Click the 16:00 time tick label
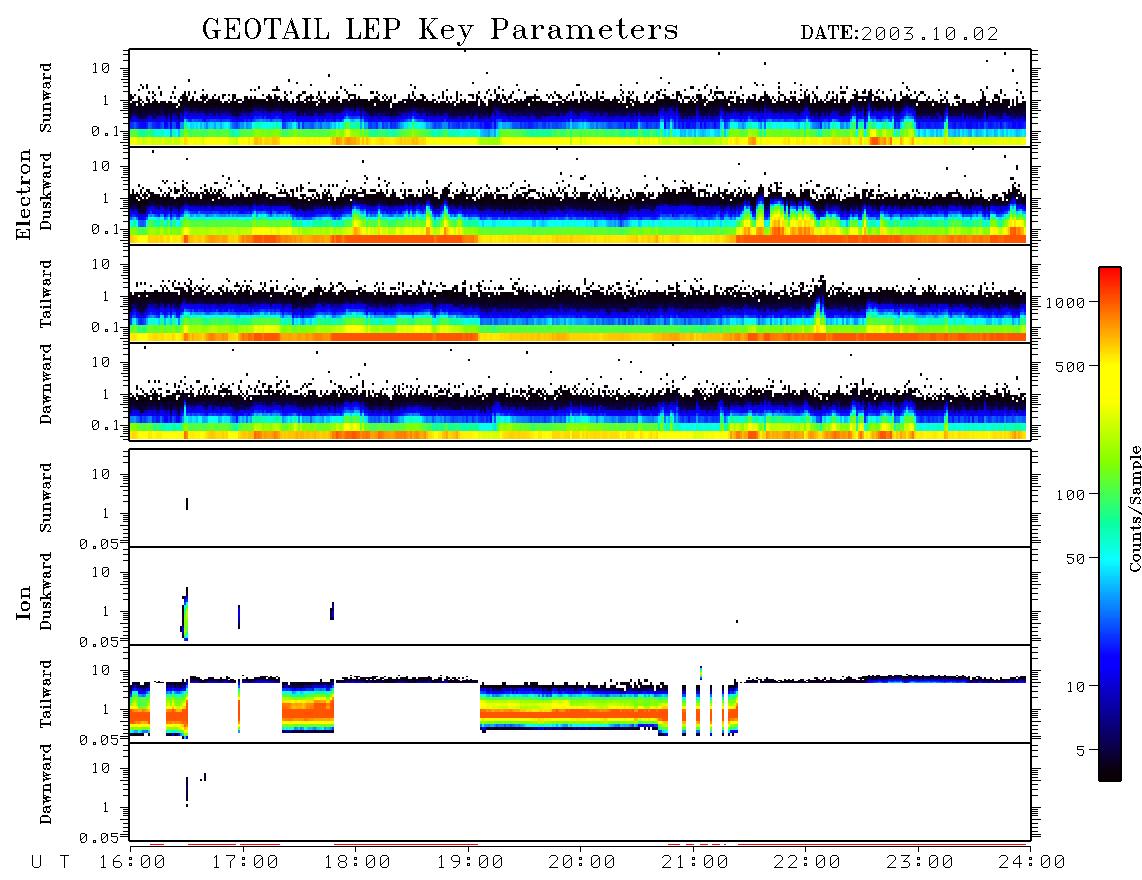 pos(132,863)
